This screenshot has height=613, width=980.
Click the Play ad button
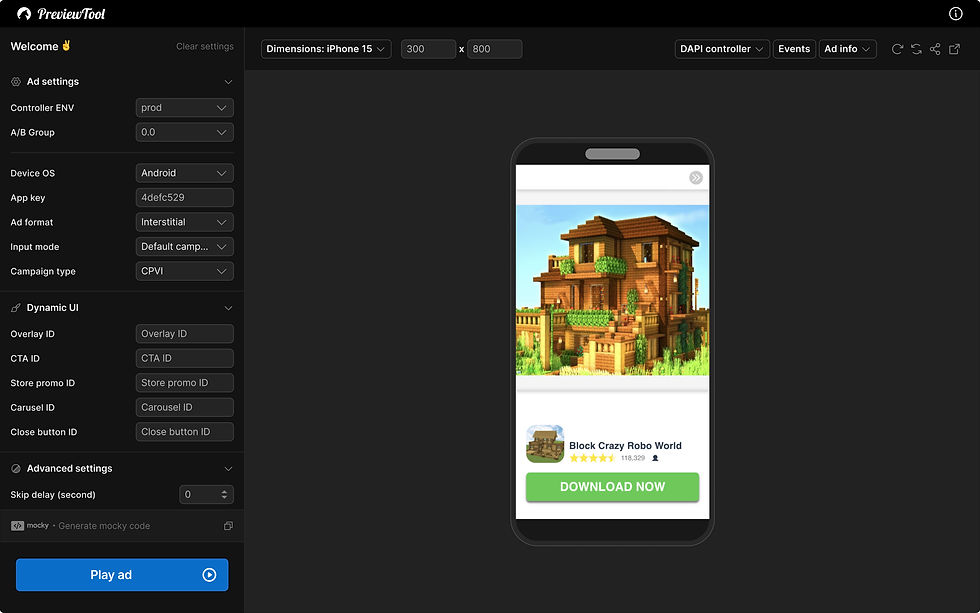[122, 575]
